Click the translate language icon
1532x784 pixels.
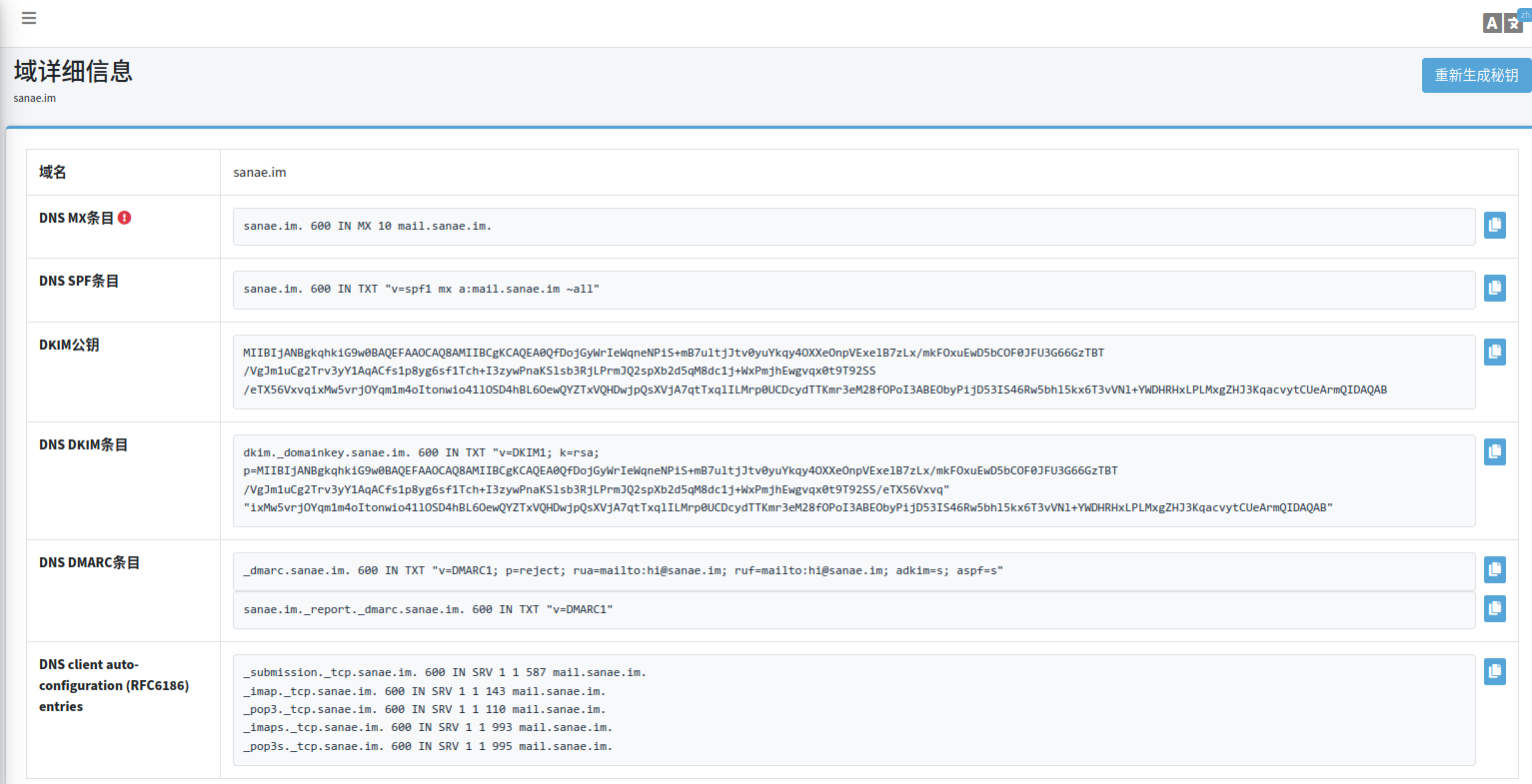point(1504,22)
